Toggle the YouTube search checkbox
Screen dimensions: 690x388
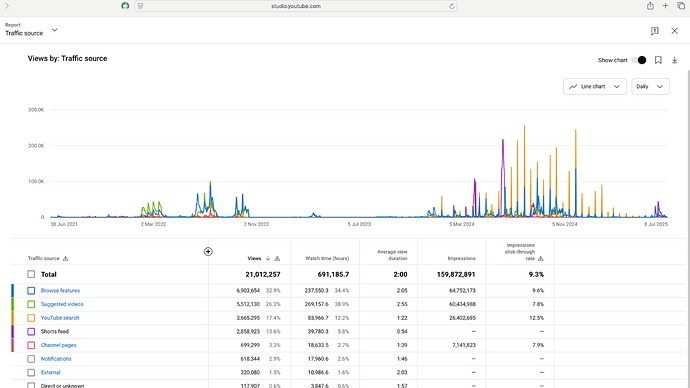[x=31, y=318]
